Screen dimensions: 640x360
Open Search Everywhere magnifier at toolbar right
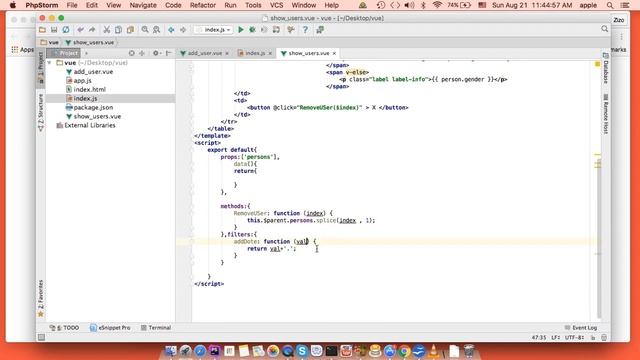tap(604, 29)
